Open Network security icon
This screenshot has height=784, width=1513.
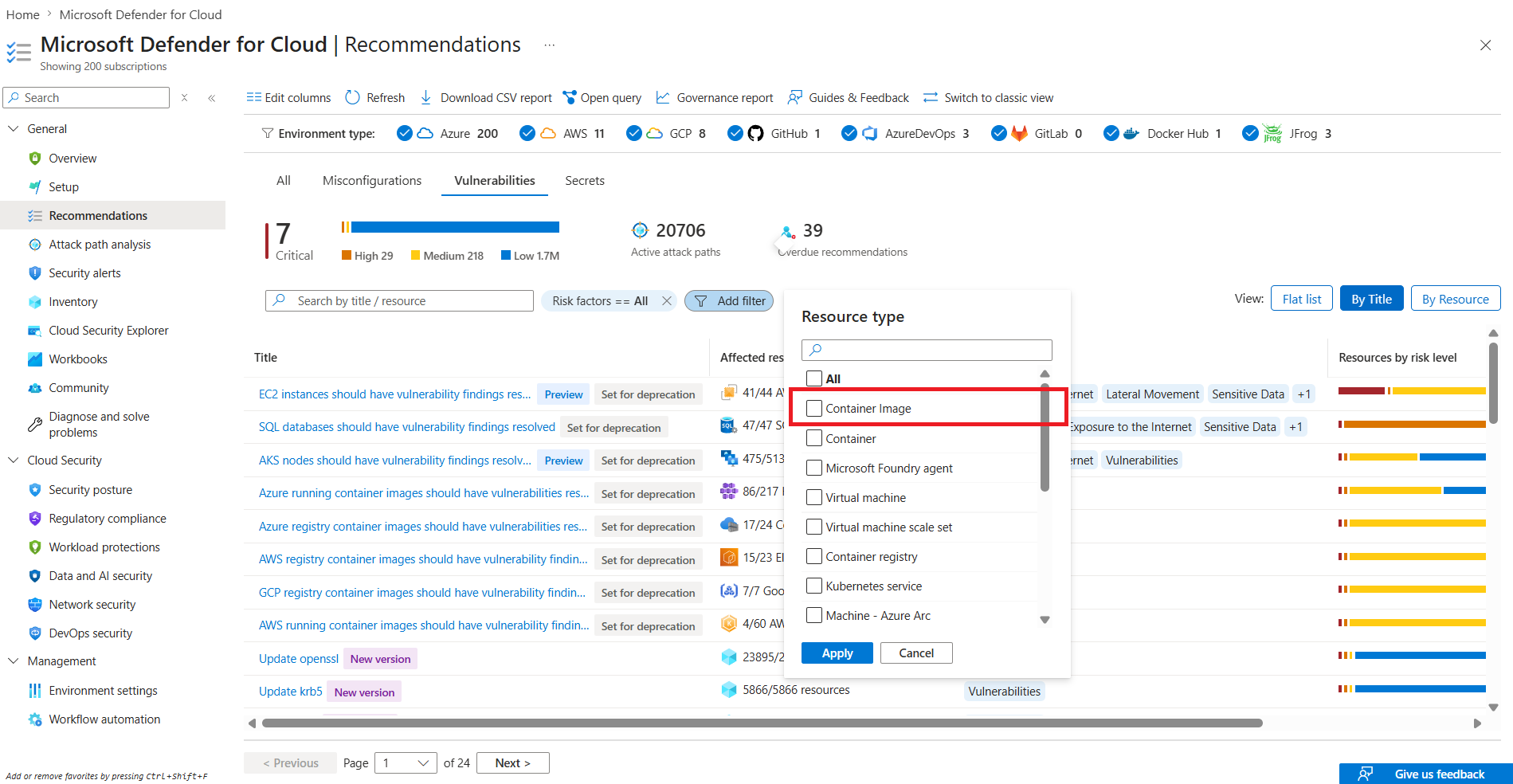(34, 604)
